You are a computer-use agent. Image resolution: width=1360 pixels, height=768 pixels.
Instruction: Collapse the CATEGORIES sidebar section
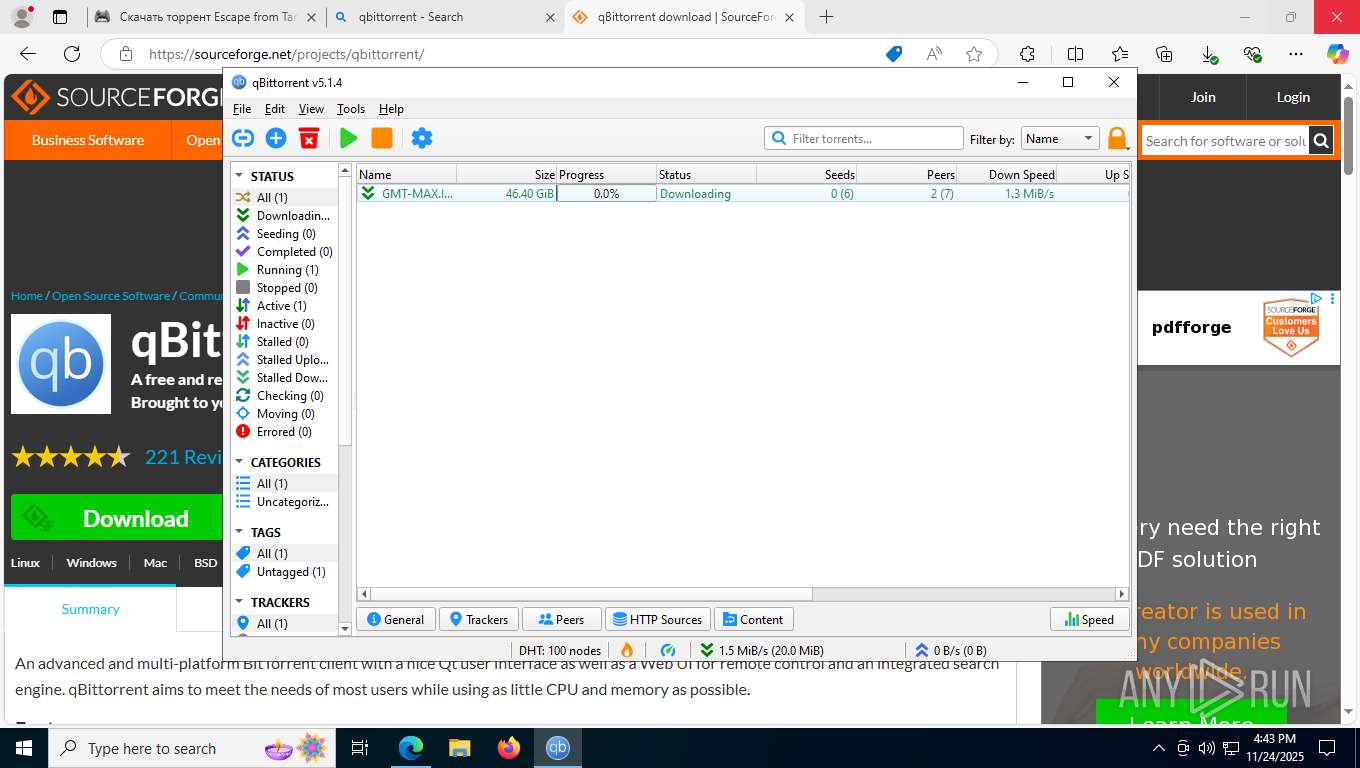coord(240,462)
